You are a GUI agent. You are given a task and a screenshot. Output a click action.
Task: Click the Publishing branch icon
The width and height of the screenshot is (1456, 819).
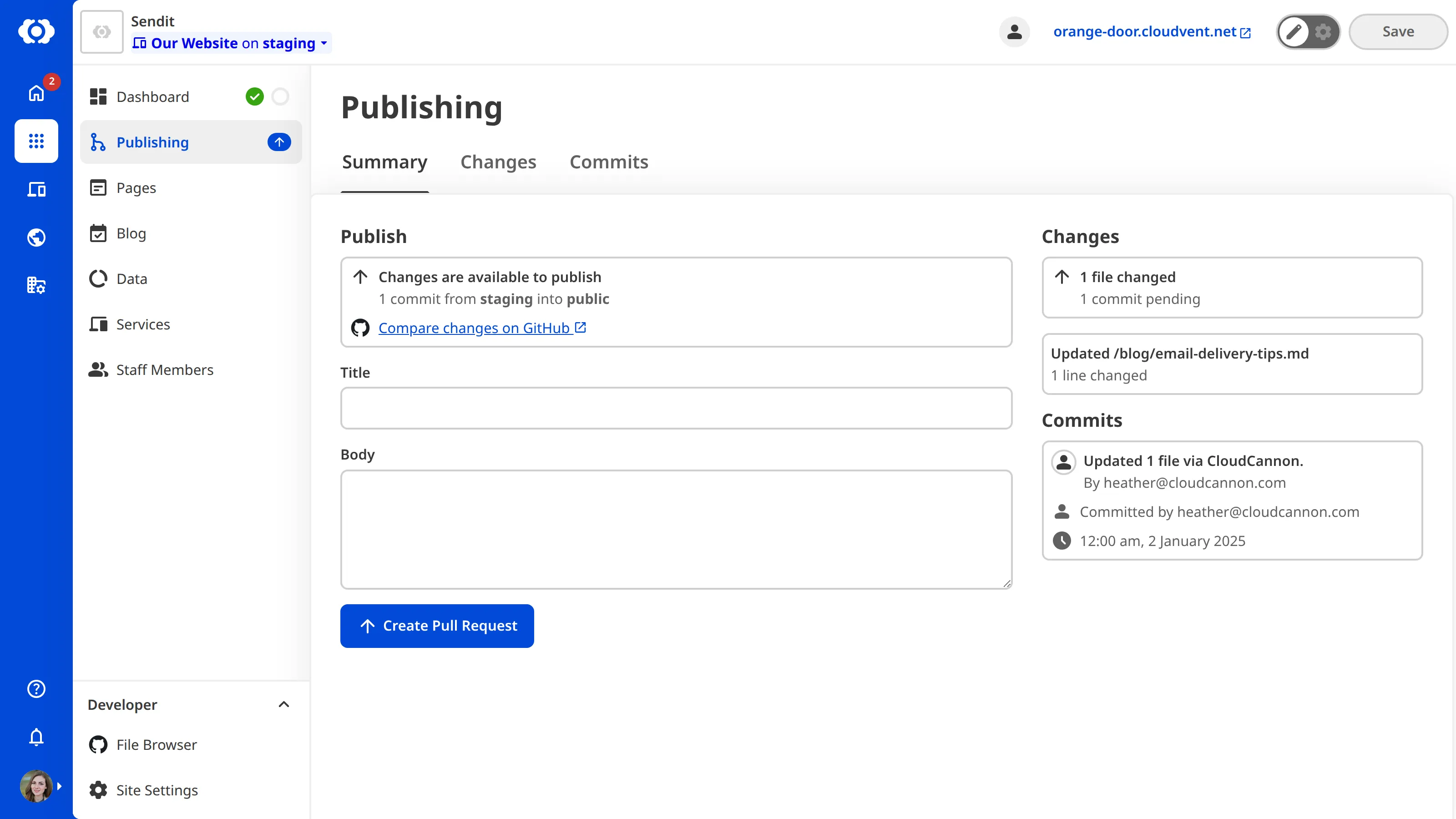98,142
